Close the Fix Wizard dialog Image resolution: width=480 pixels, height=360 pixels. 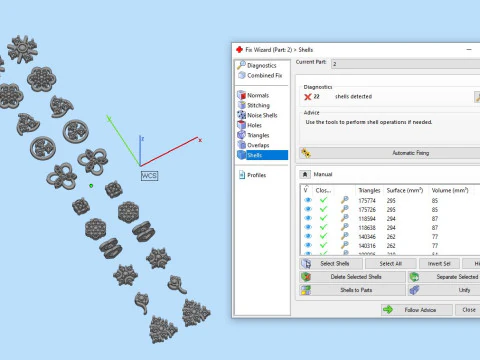468,310
